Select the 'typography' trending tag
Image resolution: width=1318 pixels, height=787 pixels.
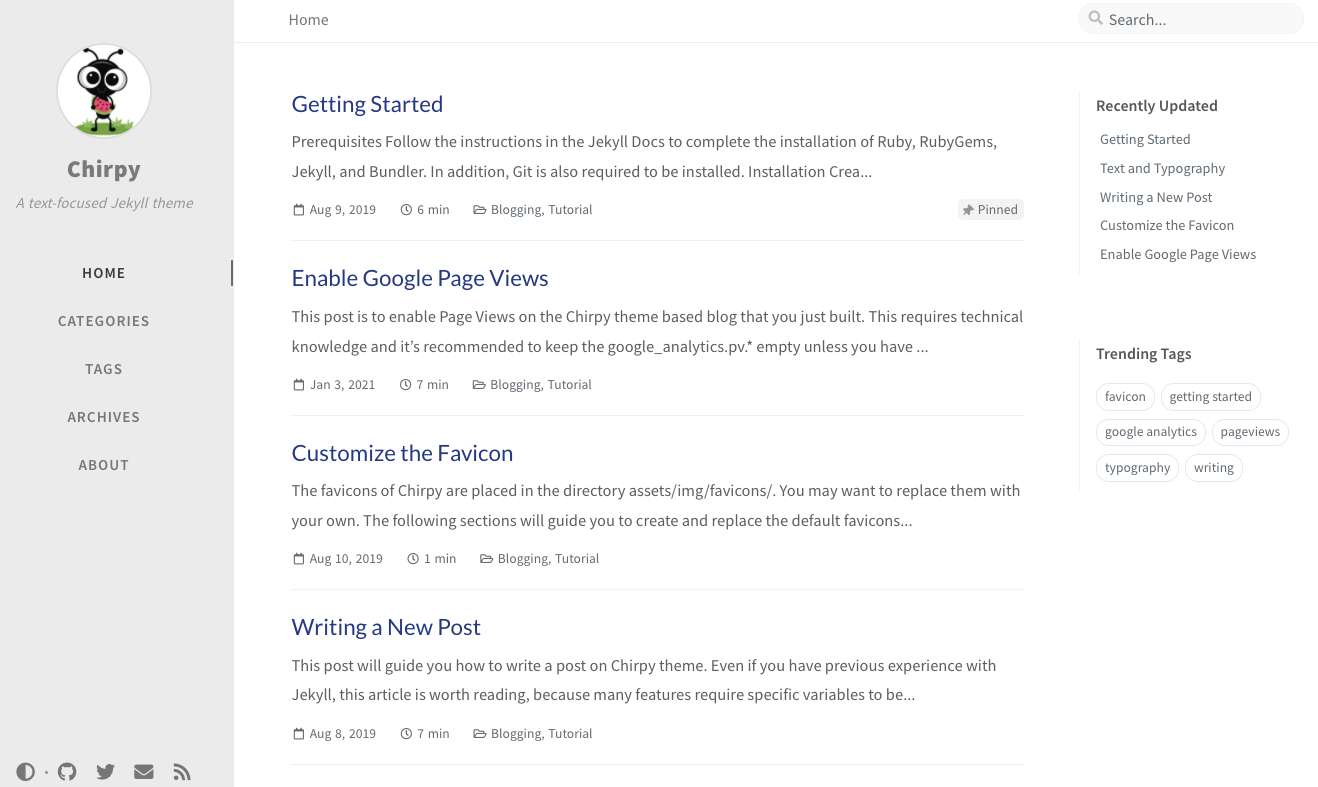1137,468
